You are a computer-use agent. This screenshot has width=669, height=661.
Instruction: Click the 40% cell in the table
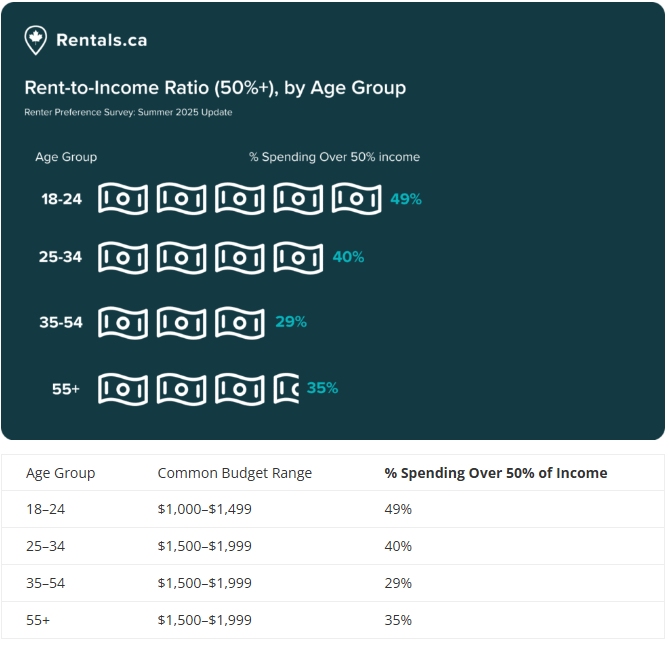coord(398,546)
